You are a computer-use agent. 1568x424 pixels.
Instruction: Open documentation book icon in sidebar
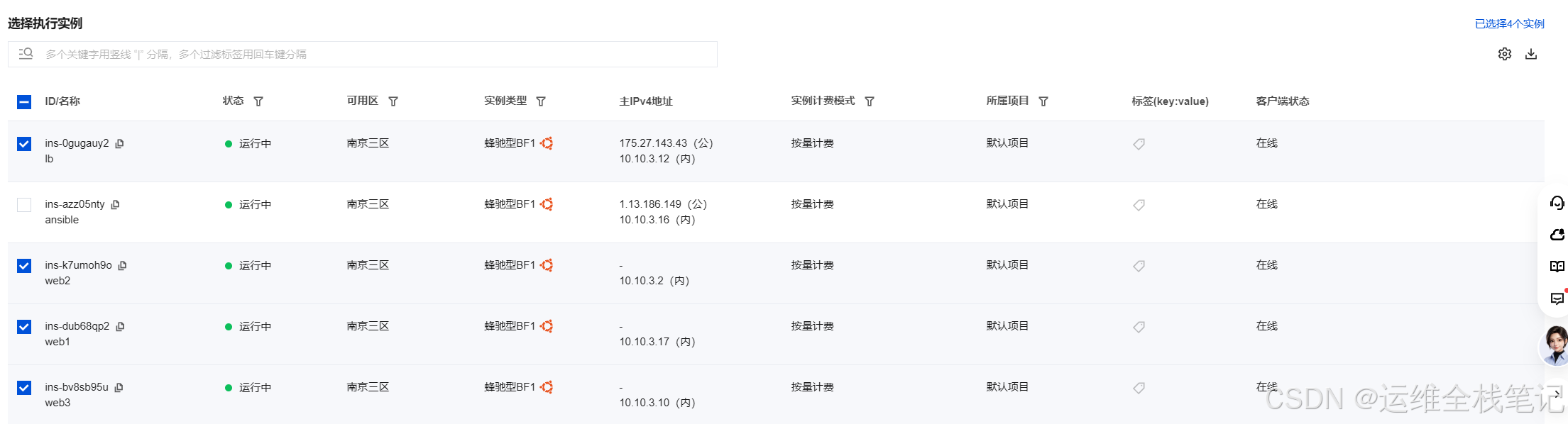pos(1557,266)
